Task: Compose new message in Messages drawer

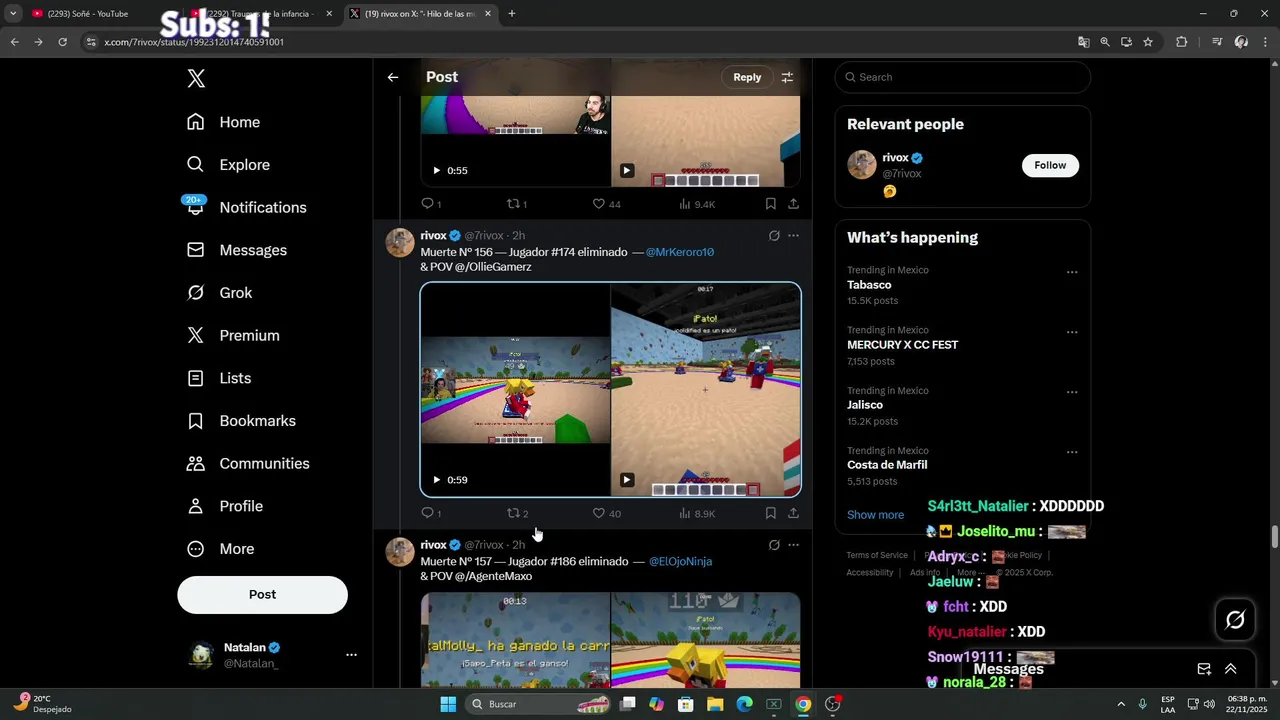Action: click(x=1204, y=669)
